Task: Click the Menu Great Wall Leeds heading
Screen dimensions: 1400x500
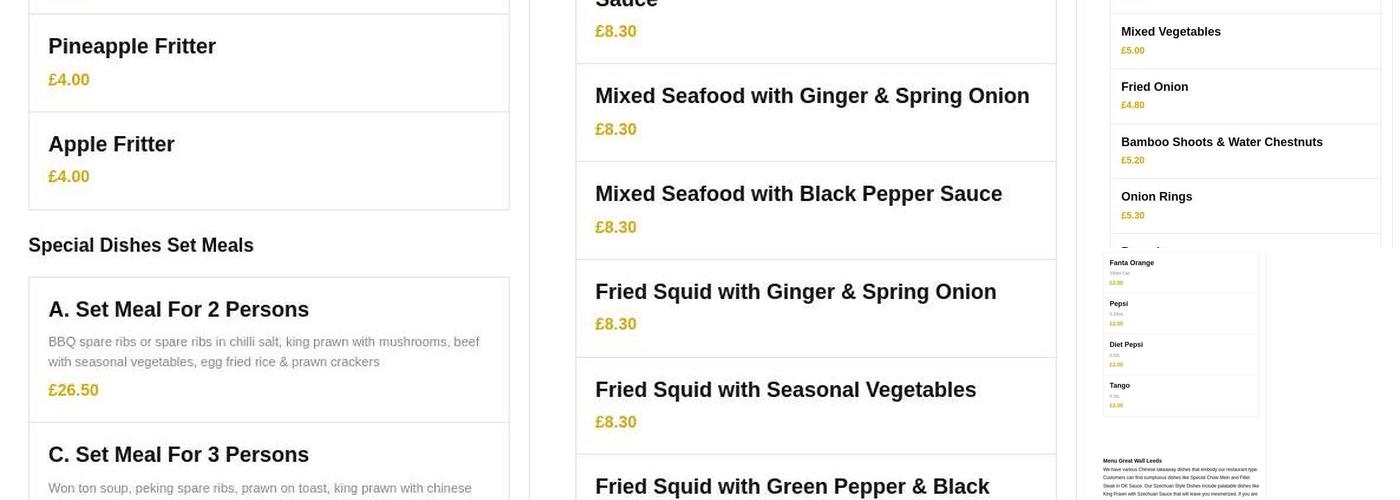Action: coord(1132,461)
